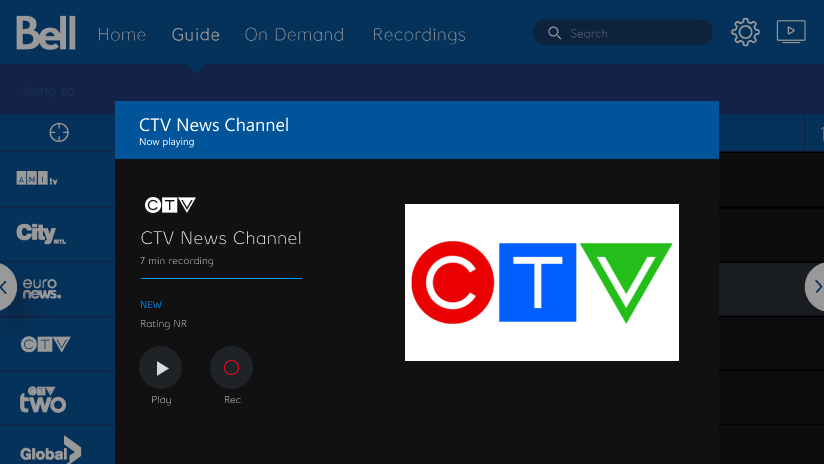Play the CTV News Channel recording

coord(161,368)
